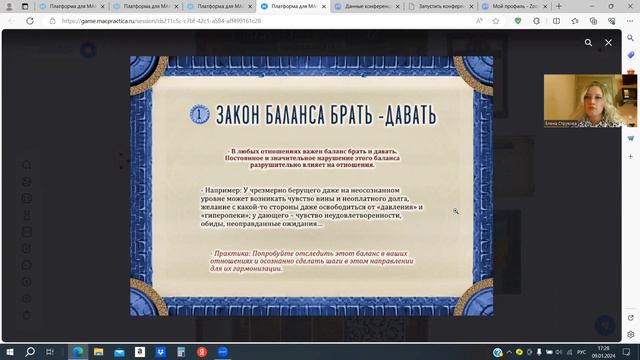Click the magnifier zoom icon on the card overlay
This screenshot has height=360, width=640.
click(x=588, y=42)
